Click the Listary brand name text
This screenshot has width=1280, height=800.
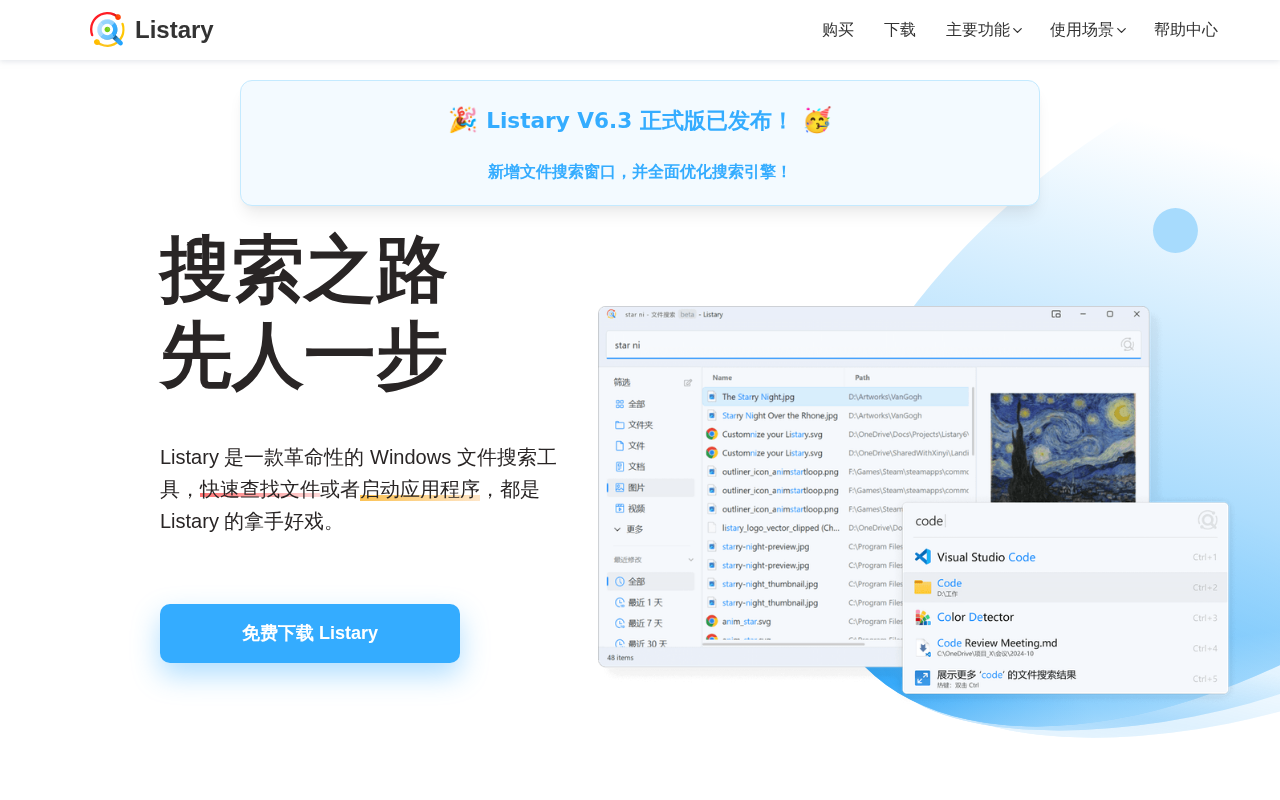point(174,30)
